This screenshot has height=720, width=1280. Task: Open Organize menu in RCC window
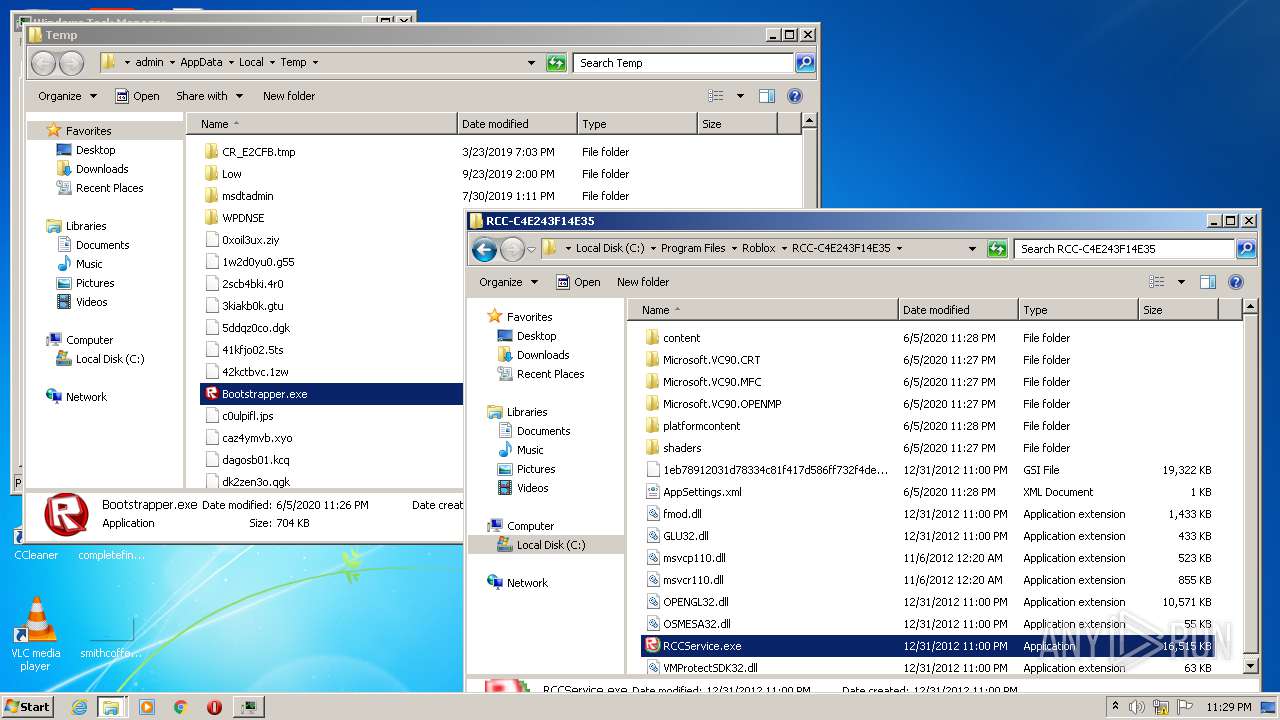click(x=508, y=282)
